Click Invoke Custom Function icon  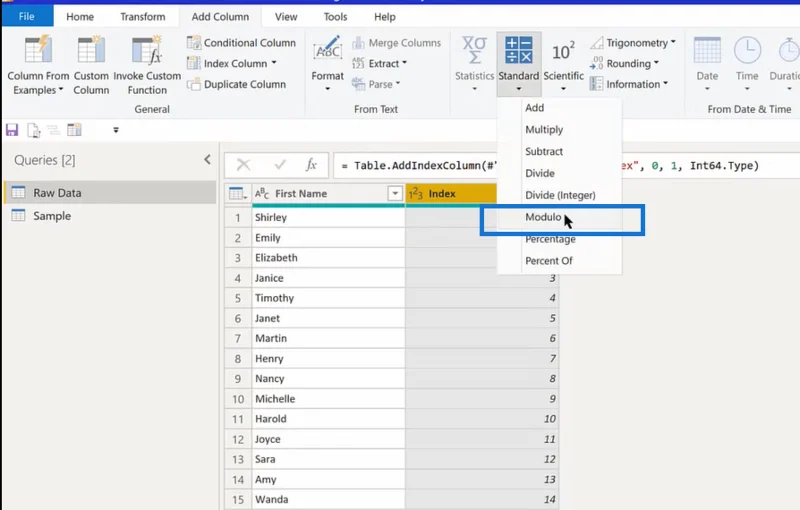pos(146,49)
